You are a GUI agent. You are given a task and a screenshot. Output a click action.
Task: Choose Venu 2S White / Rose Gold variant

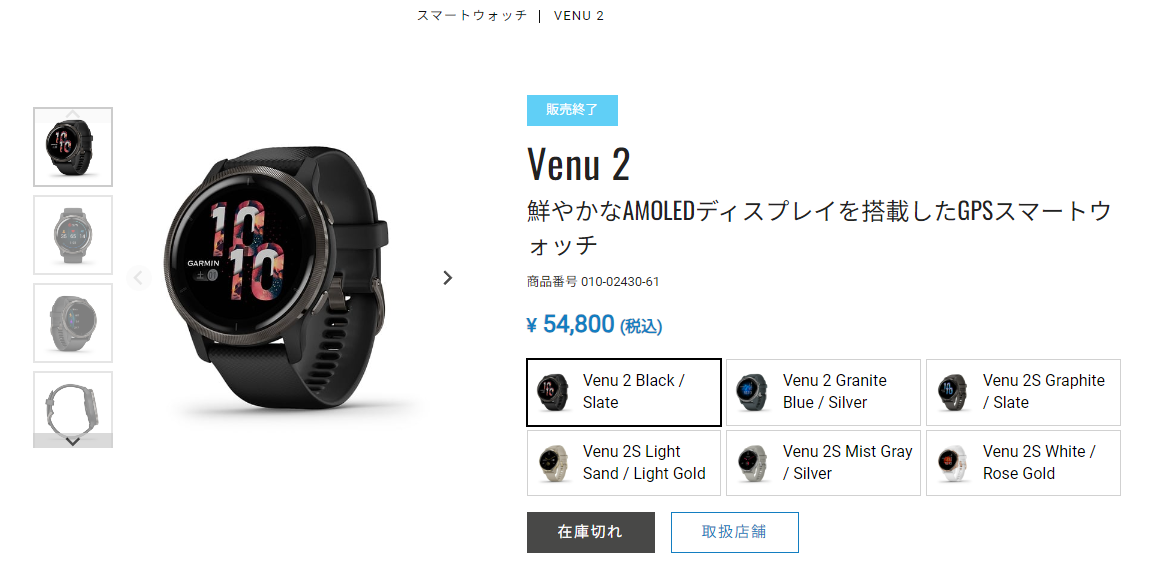1024,463
